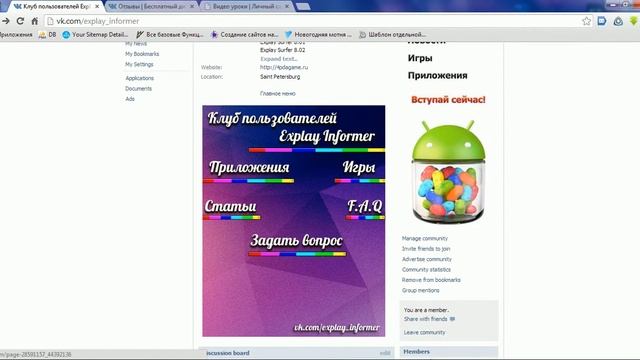Open the DB bookmark
This screenshot has height=360, width=640.
(x=47, y=35)
